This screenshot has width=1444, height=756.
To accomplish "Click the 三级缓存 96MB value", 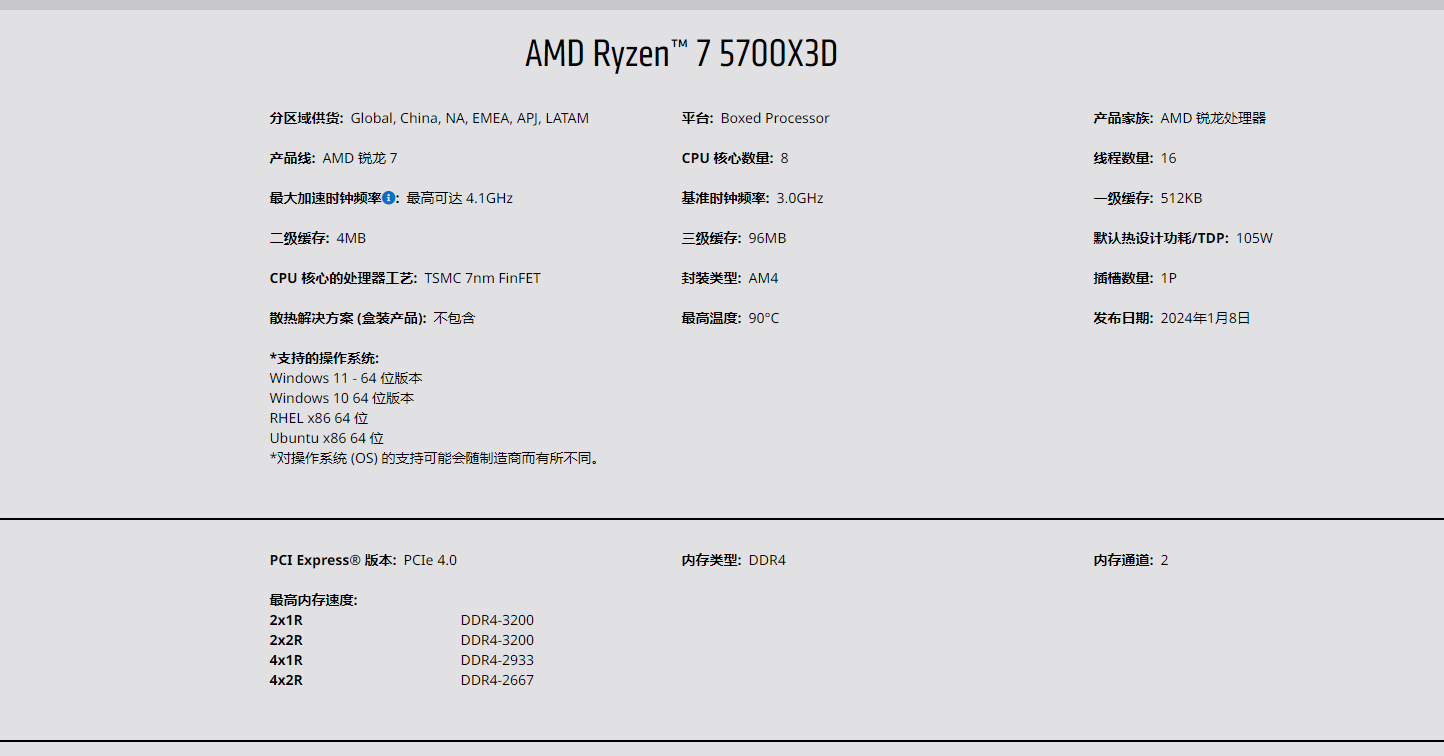I will 767,238.
